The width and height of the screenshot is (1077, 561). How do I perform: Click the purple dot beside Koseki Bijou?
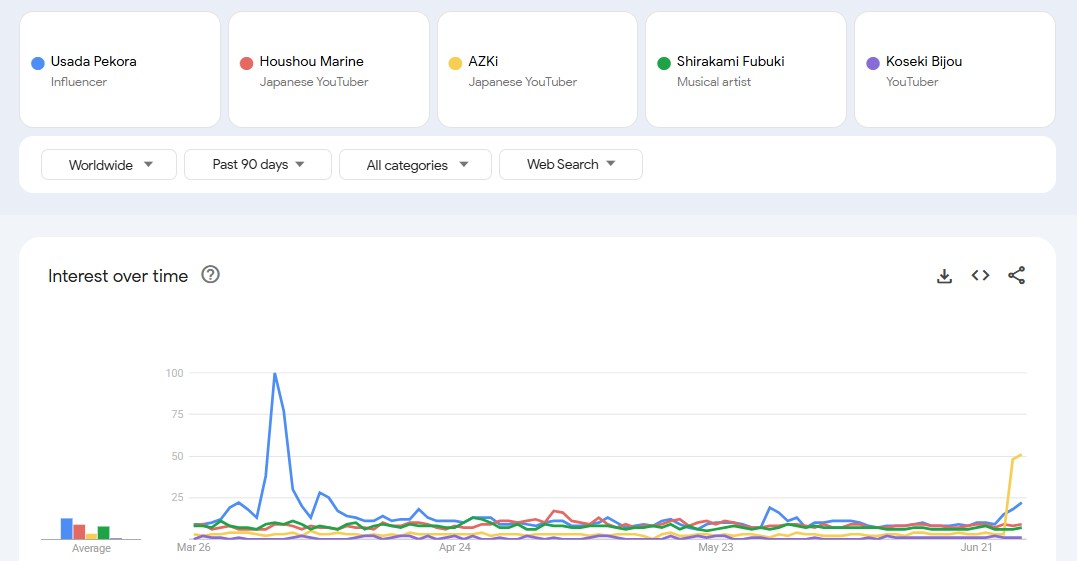873,63
